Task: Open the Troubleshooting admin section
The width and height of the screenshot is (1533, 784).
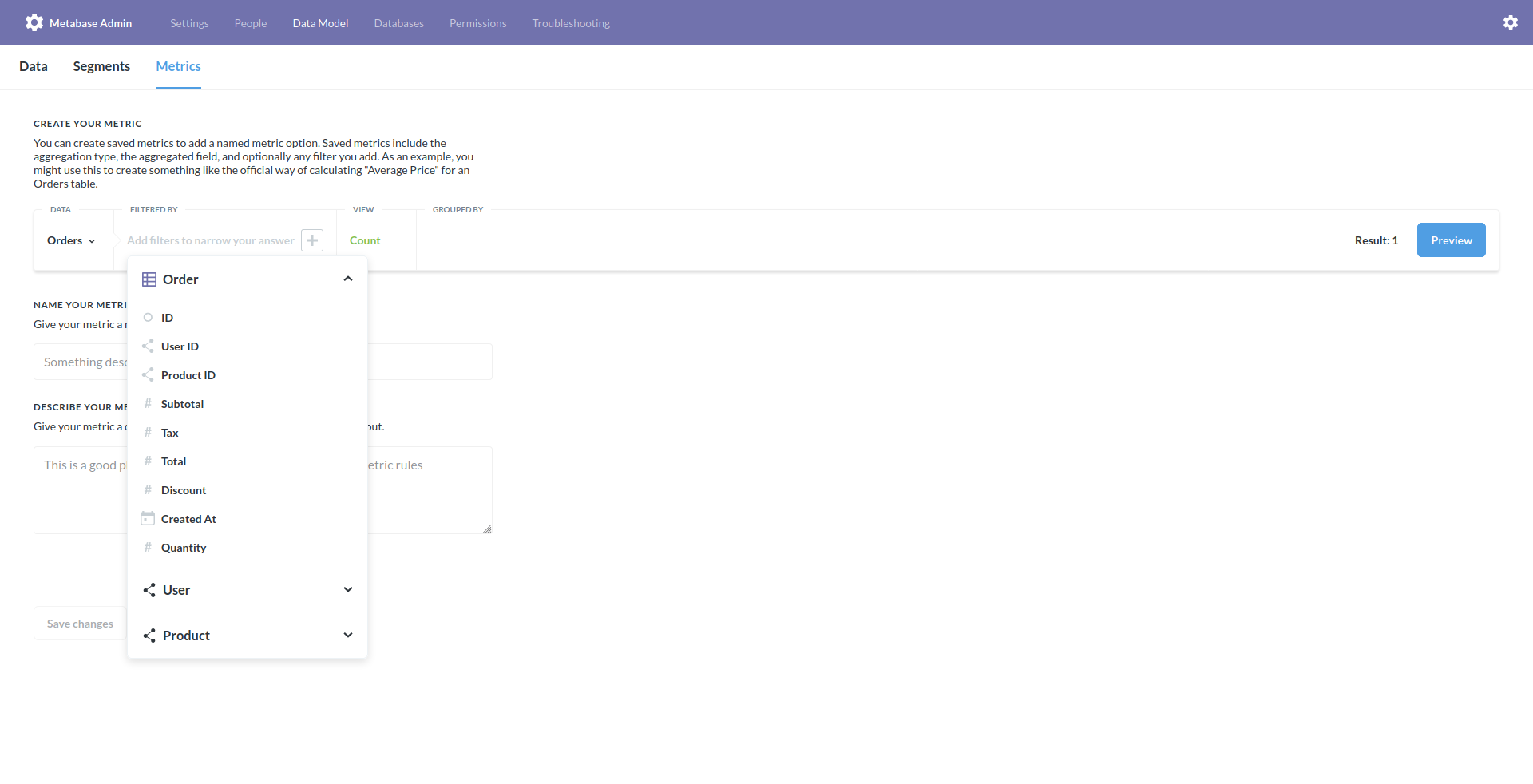Action: point(571,23)
